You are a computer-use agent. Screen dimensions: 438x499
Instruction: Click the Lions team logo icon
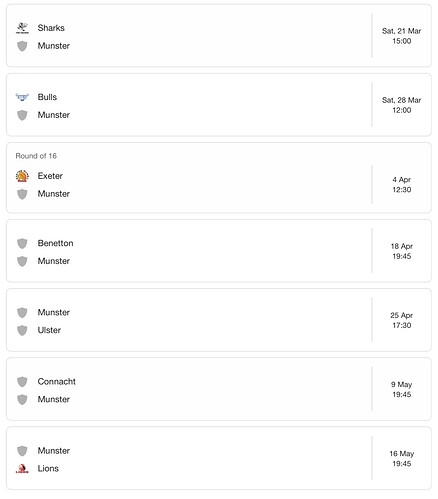[x=22, y=468]
